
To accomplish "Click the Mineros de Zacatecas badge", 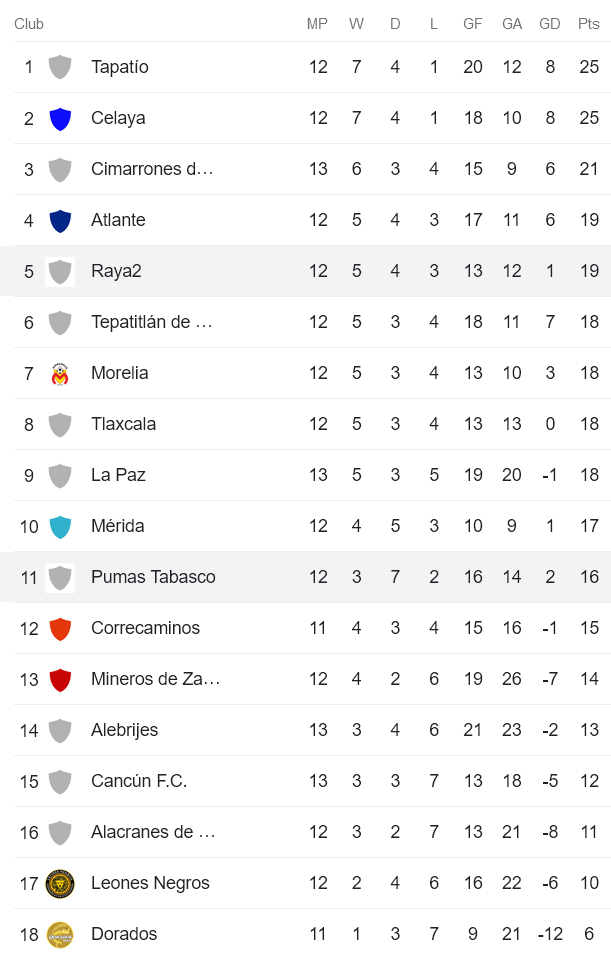I will coord(60,679).
